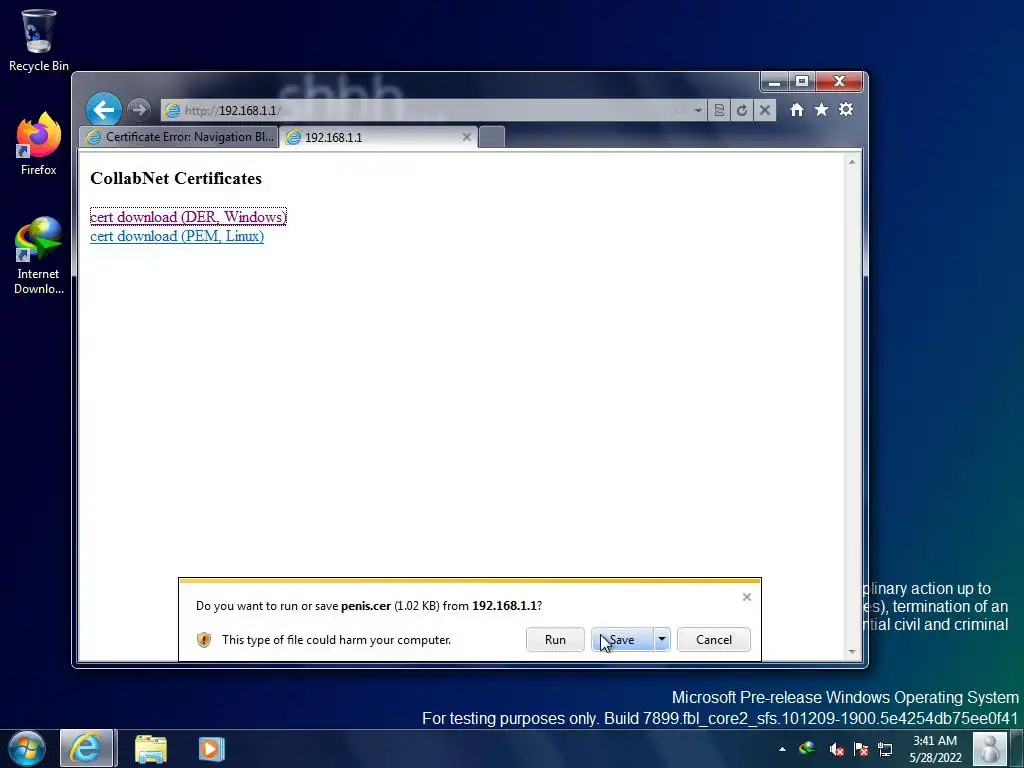Minimize the Internet Explorer window
This screenshot has width=1024, height=768.
(775, 82)
